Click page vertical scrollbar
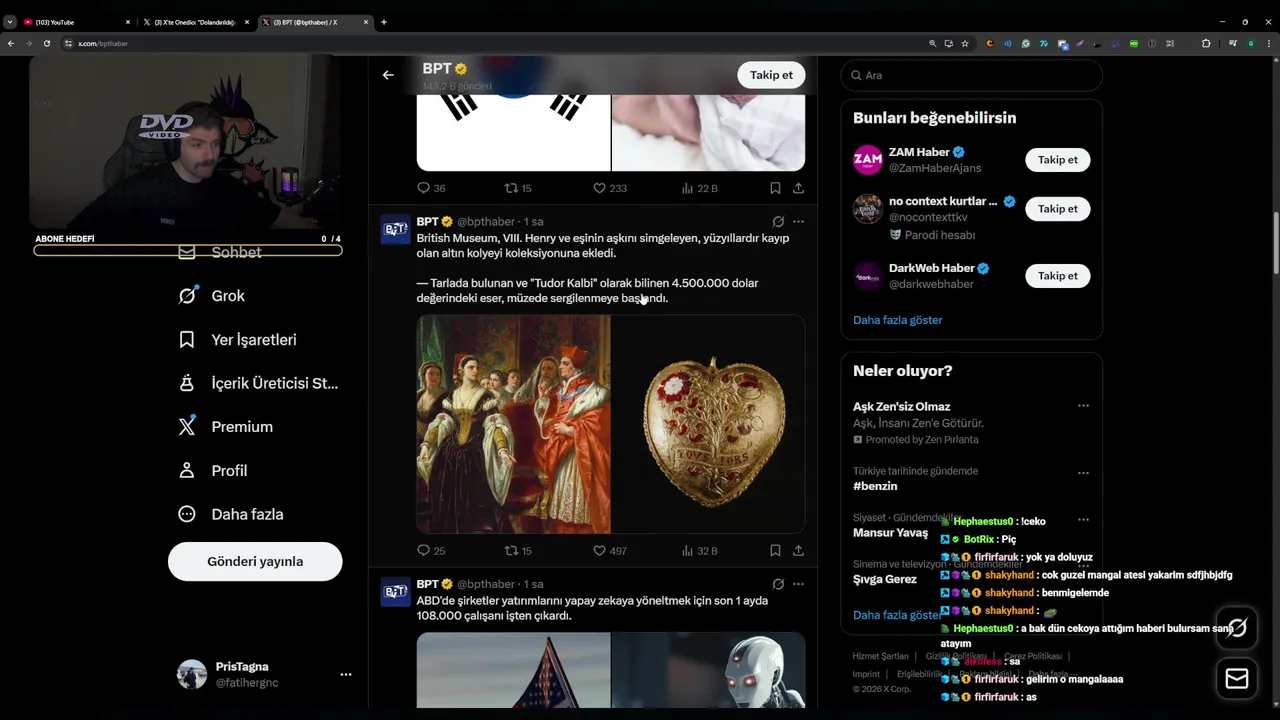The width and height of the screenshot is (1280, 720). (x=1275, y=243)
